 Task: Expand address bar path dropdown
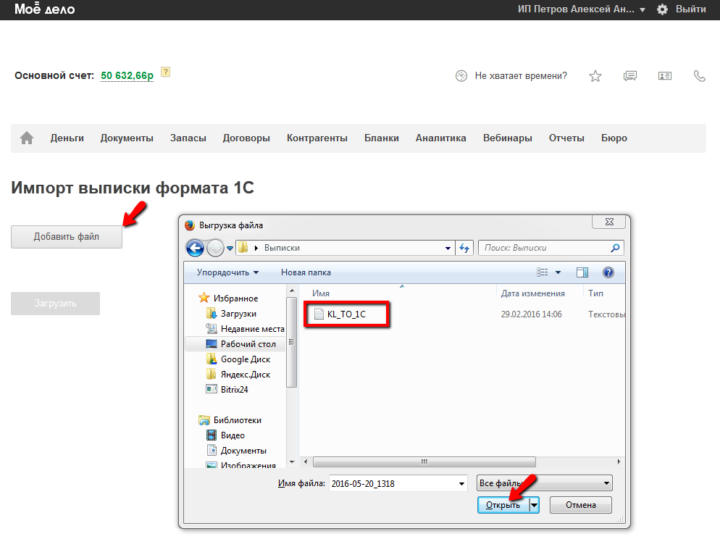(x=448, y=248)
